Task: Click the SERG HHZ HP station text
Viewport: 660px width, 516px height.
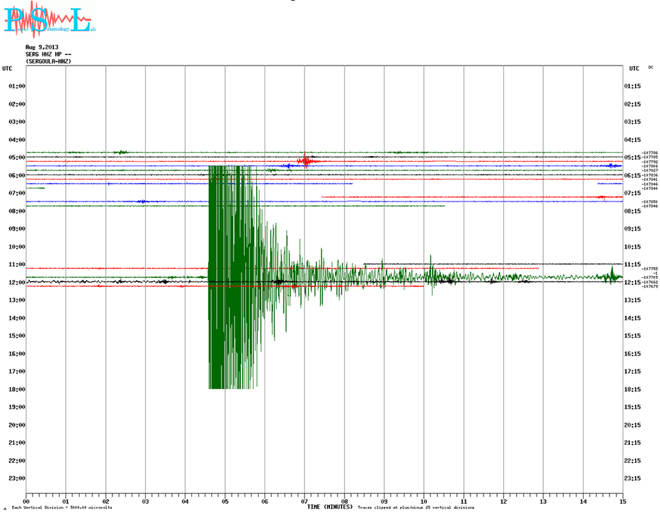Action: click(46, 54)
